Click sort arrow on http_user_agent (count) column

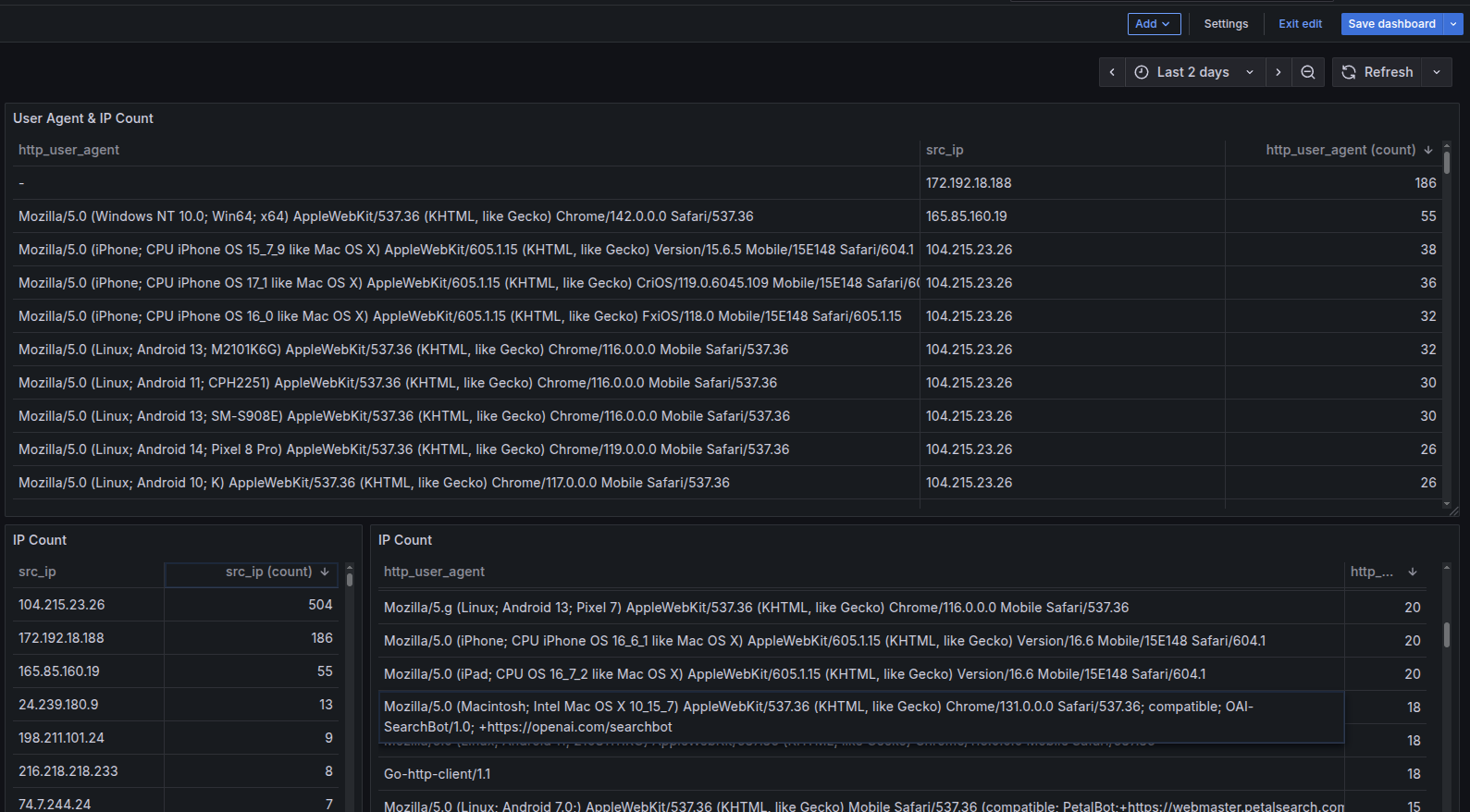pyautogui.click(x=1428, y=150)
